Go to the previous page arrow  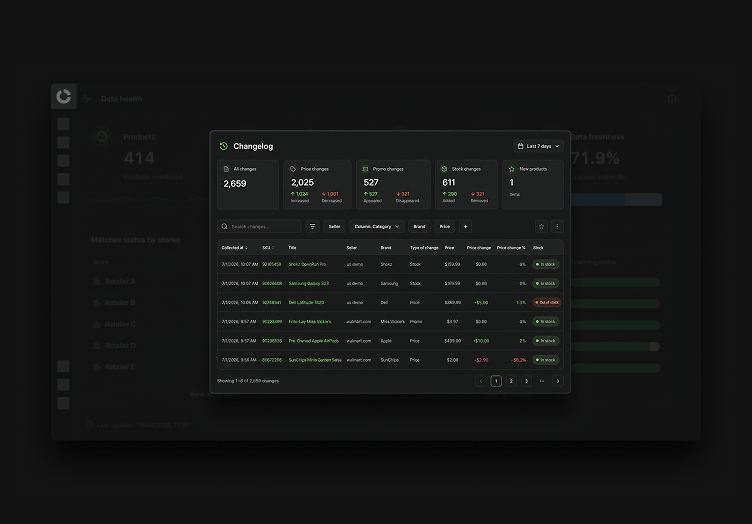pos(481,381)
